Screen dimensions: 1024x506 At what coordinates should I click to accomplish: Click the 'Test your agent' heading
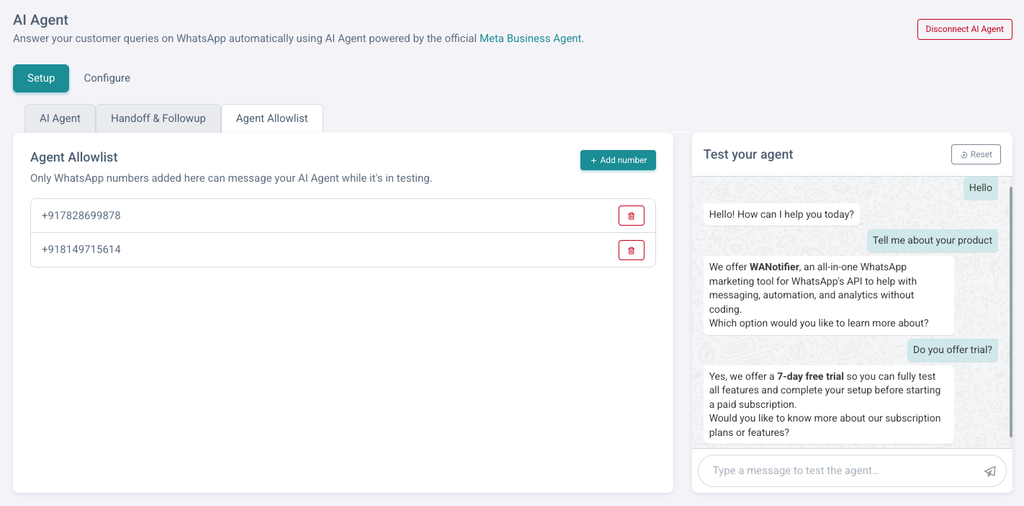(748, 155)
